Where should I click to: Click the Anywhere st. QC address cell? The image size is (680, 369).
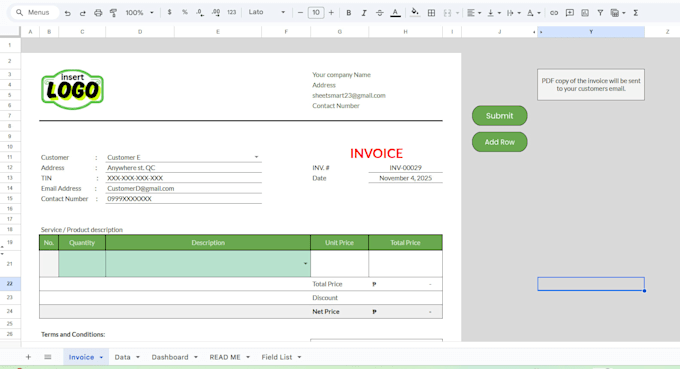click(x=183, y=167)
